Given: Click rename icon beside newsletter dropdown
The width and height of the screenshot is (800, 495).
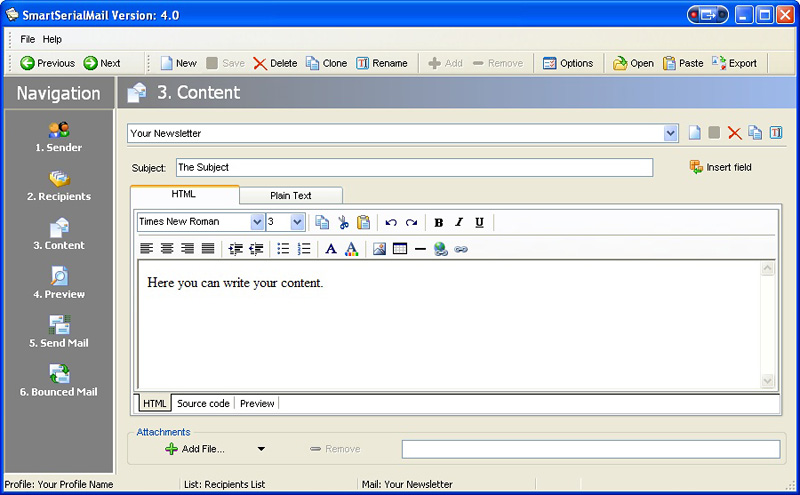Looking at the screenshot, I should tap(776, 133).
